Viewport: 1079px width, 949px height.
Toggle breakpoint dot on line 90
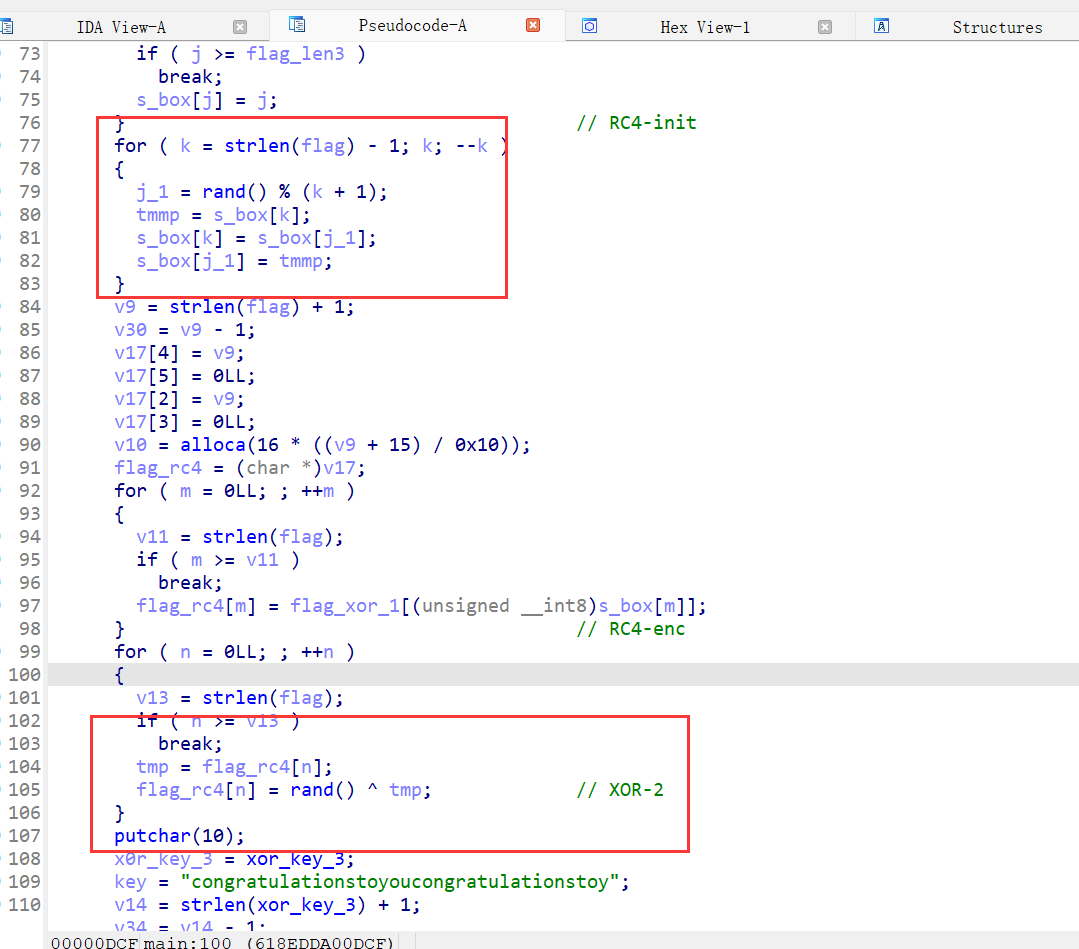(x=3, y=445)
